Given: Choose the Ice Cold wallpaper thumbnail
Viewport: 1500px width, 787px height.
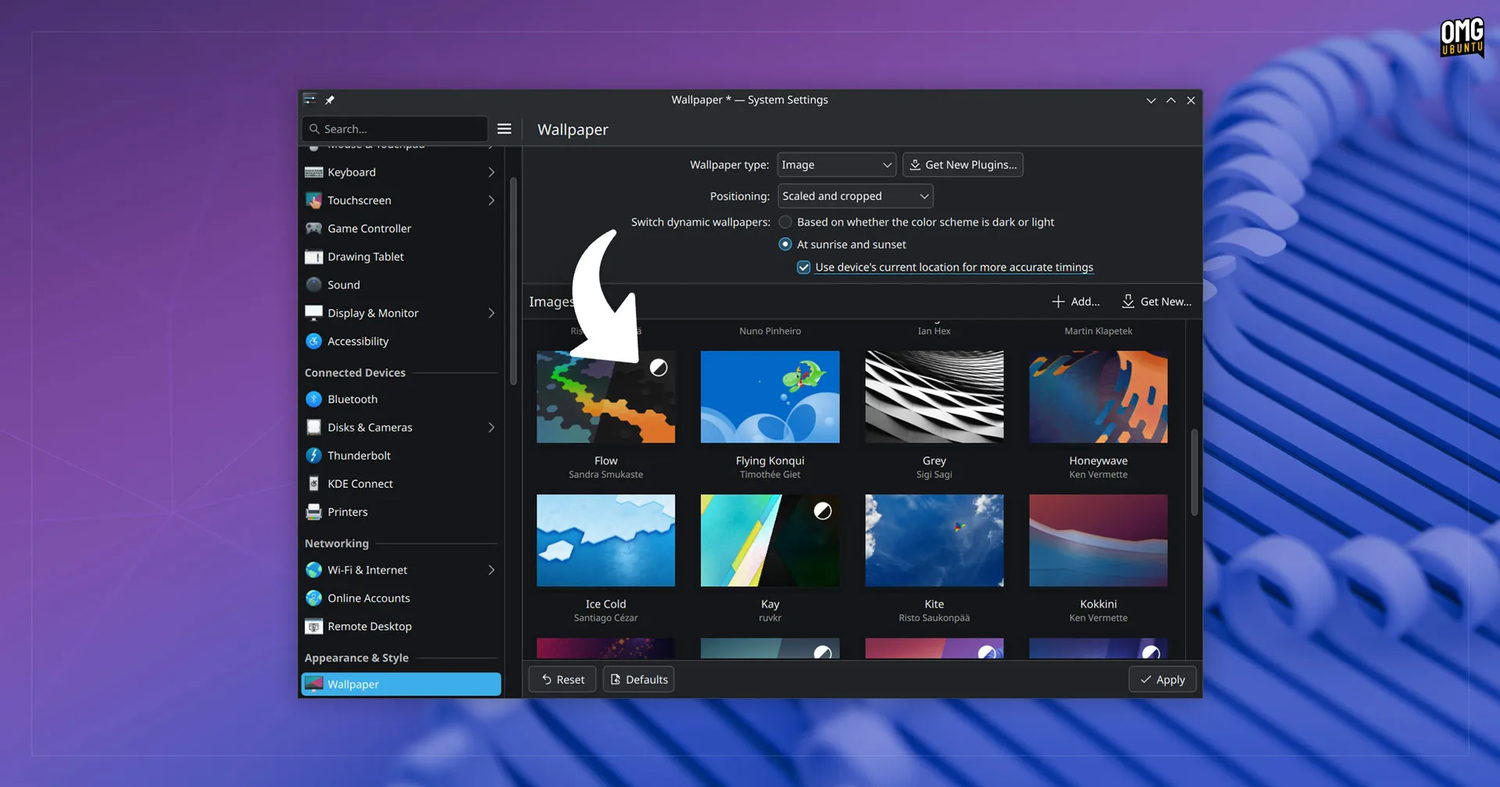Looking at the screenshot, I should click(606, 540).
